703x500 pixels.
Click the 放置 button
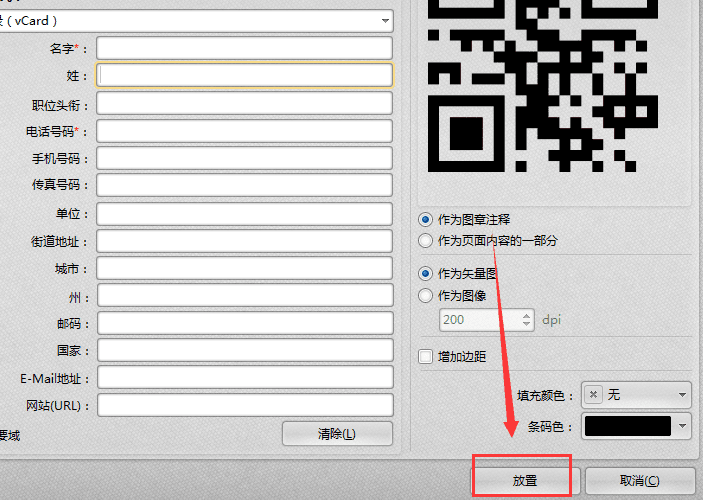(525, 481)
